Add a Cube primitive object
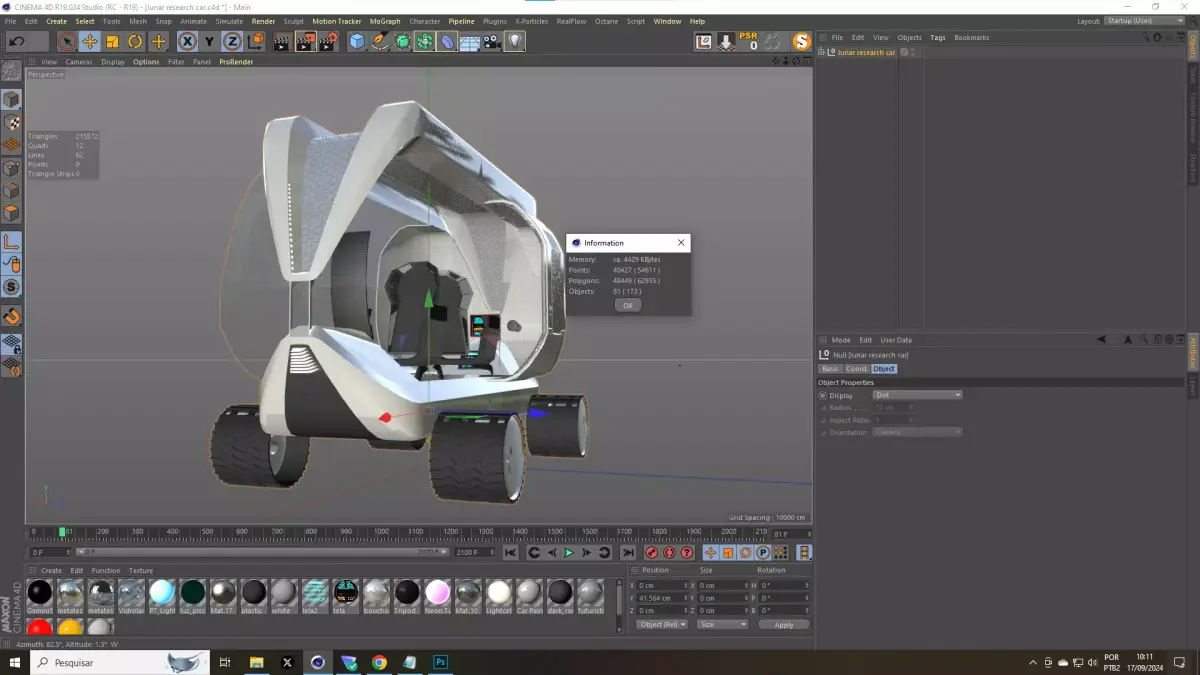Viewport: 1200px width, 675px height. (357, 41)
